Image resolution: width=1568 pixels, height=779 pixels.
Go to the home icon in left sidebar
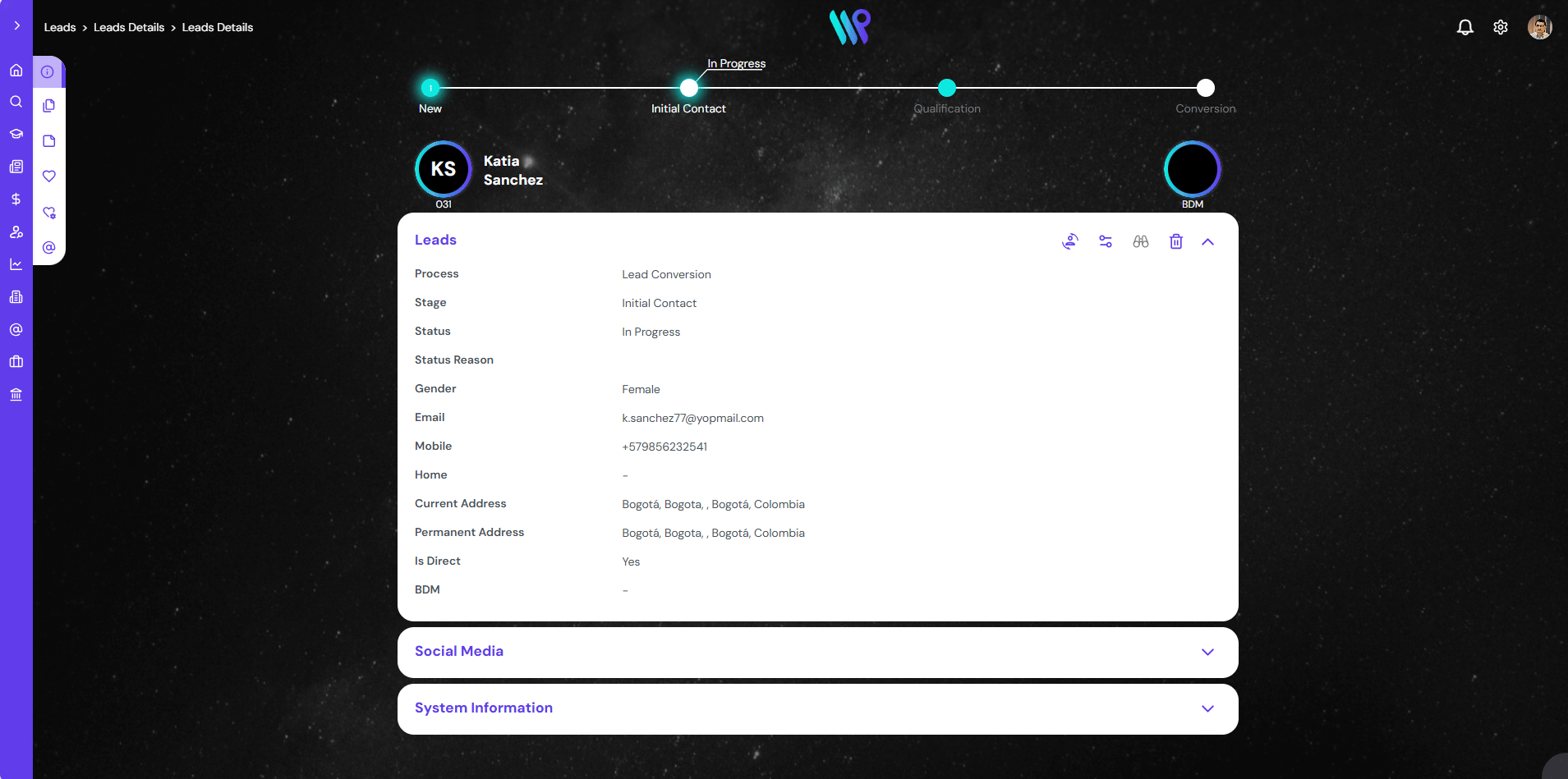pyautogui.click(x=16, y=71)
